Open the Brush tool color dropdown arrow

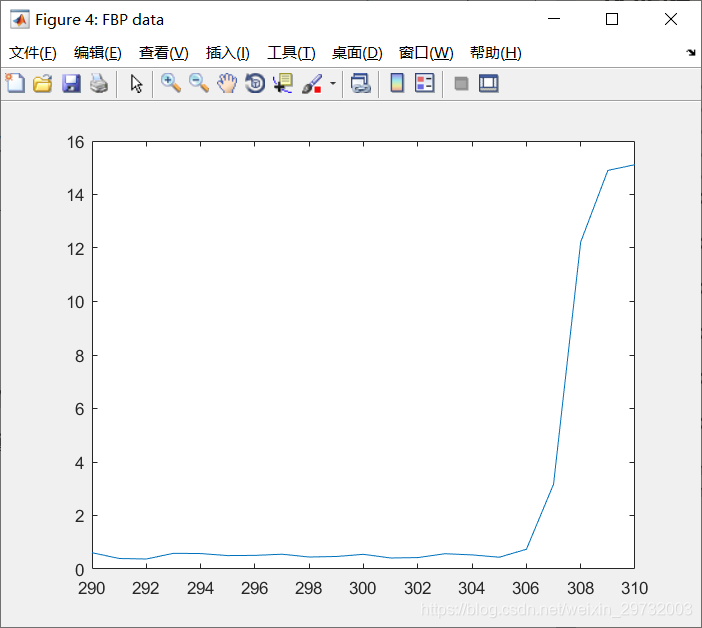coord(333,83)
